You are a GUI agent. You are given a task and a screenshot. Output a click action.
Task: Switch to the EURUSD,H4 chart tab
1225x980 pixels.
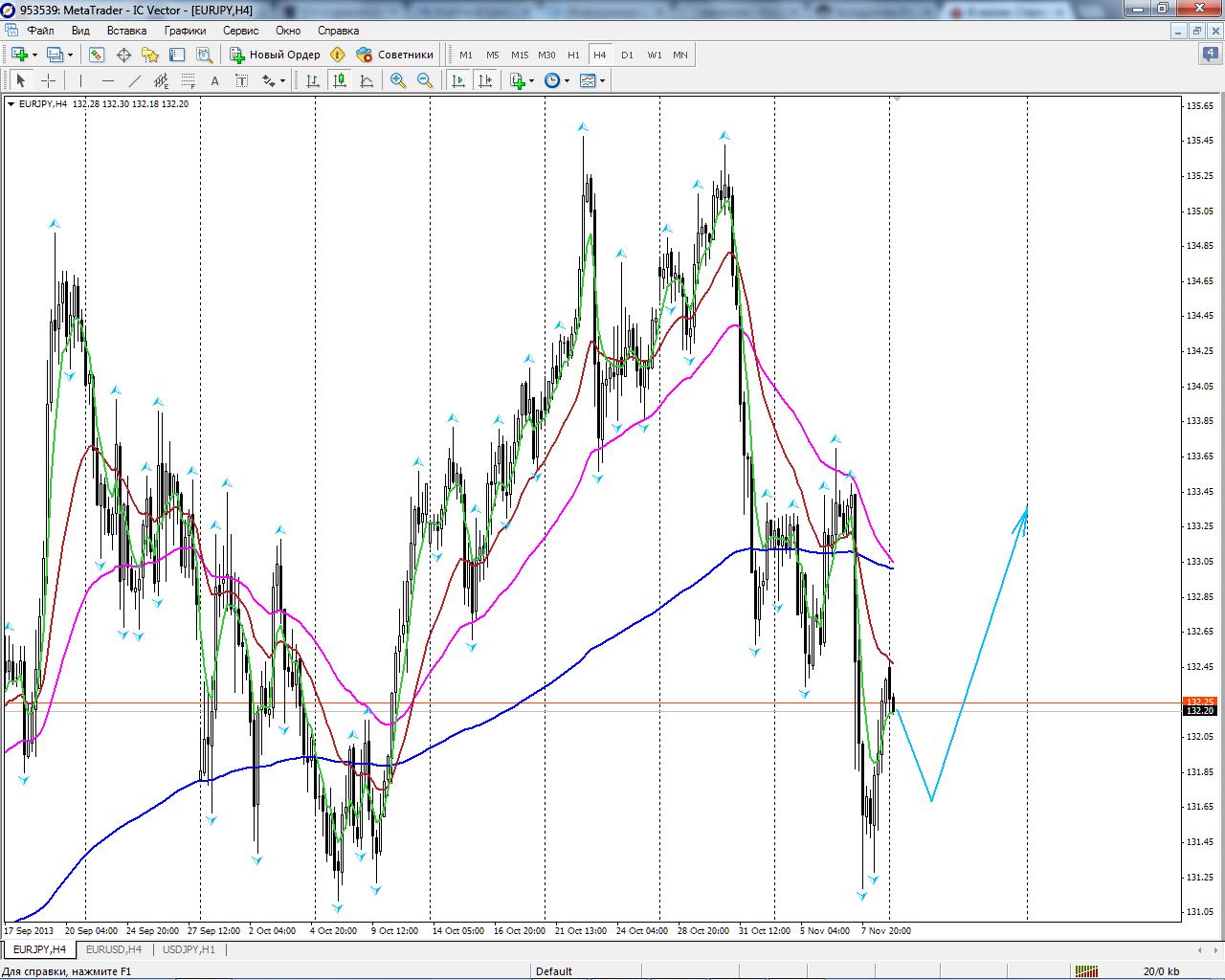(113, 949)
